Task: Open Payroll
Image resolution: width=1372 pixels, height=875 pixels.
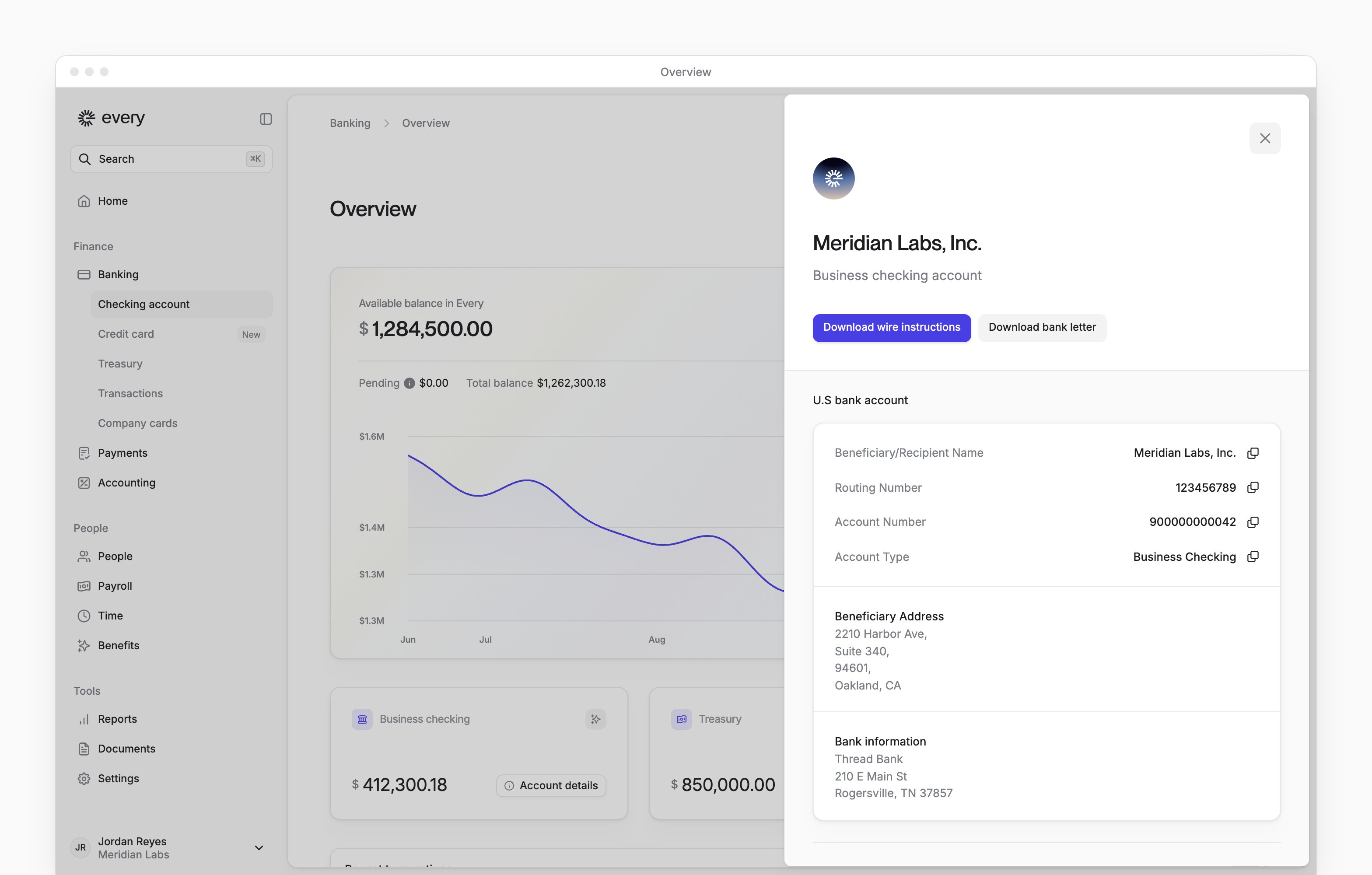Action: point(171,586)
